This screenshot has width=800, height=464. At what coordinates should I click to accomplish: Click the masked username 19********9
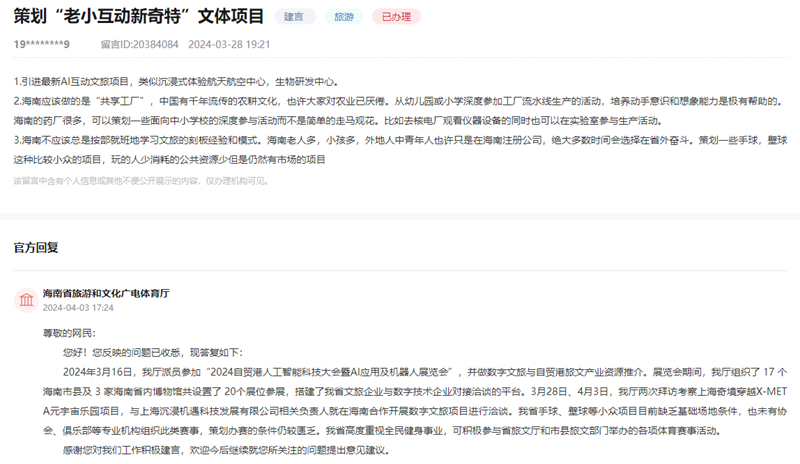42,45
